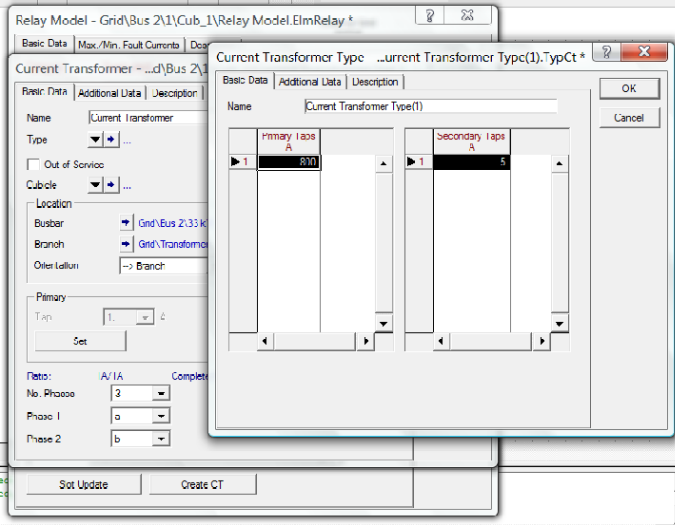
Task: Open Description tab in Current Transformer Type dialog
Action: click(375, 82)
